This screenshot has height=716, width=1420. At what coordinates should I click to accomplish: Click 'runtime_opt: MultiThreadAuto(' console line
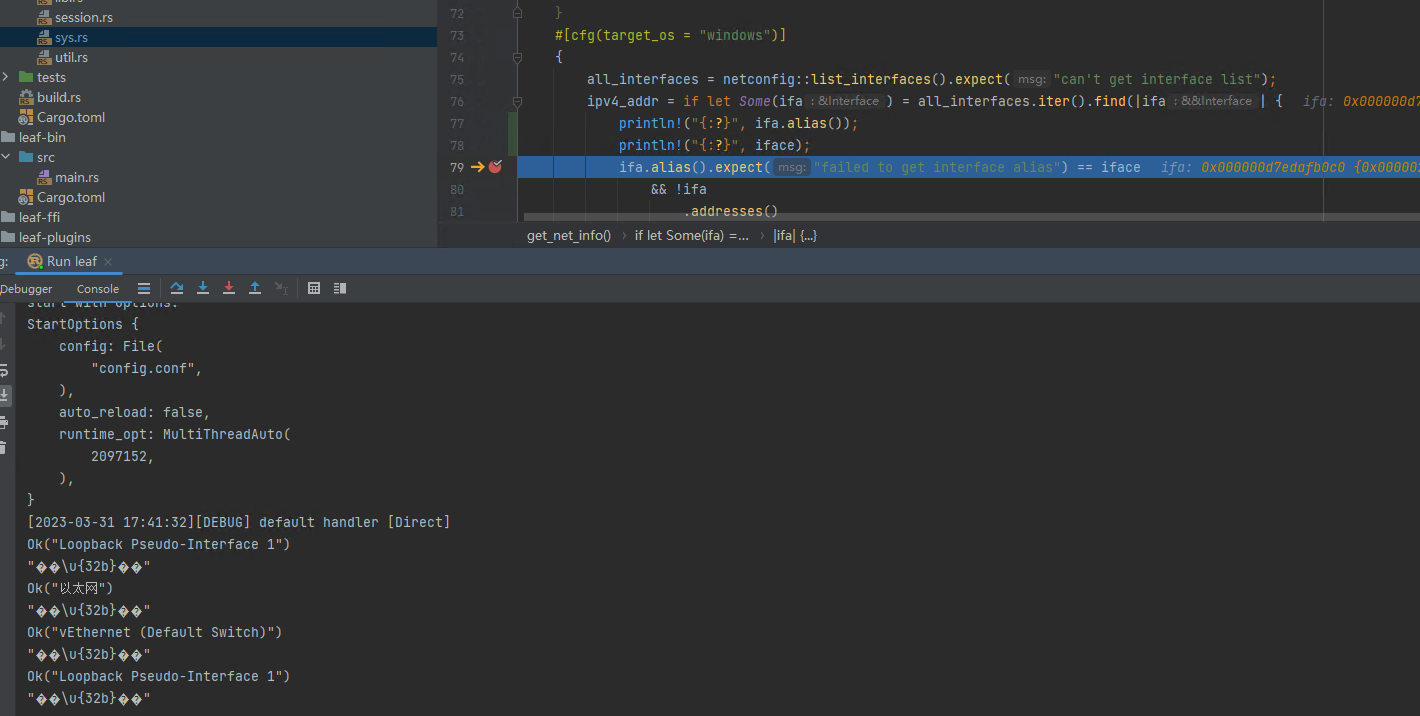pos(175,434)
